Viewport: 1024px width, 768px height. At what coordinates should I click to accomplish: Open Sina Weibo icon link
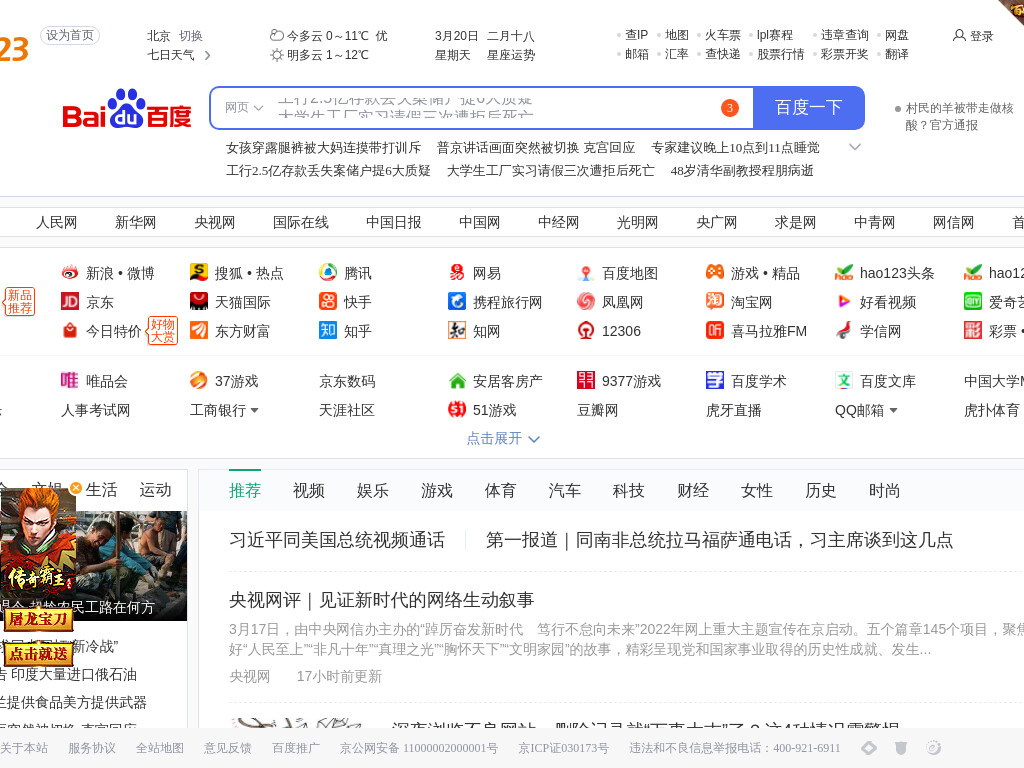point(70,272)
